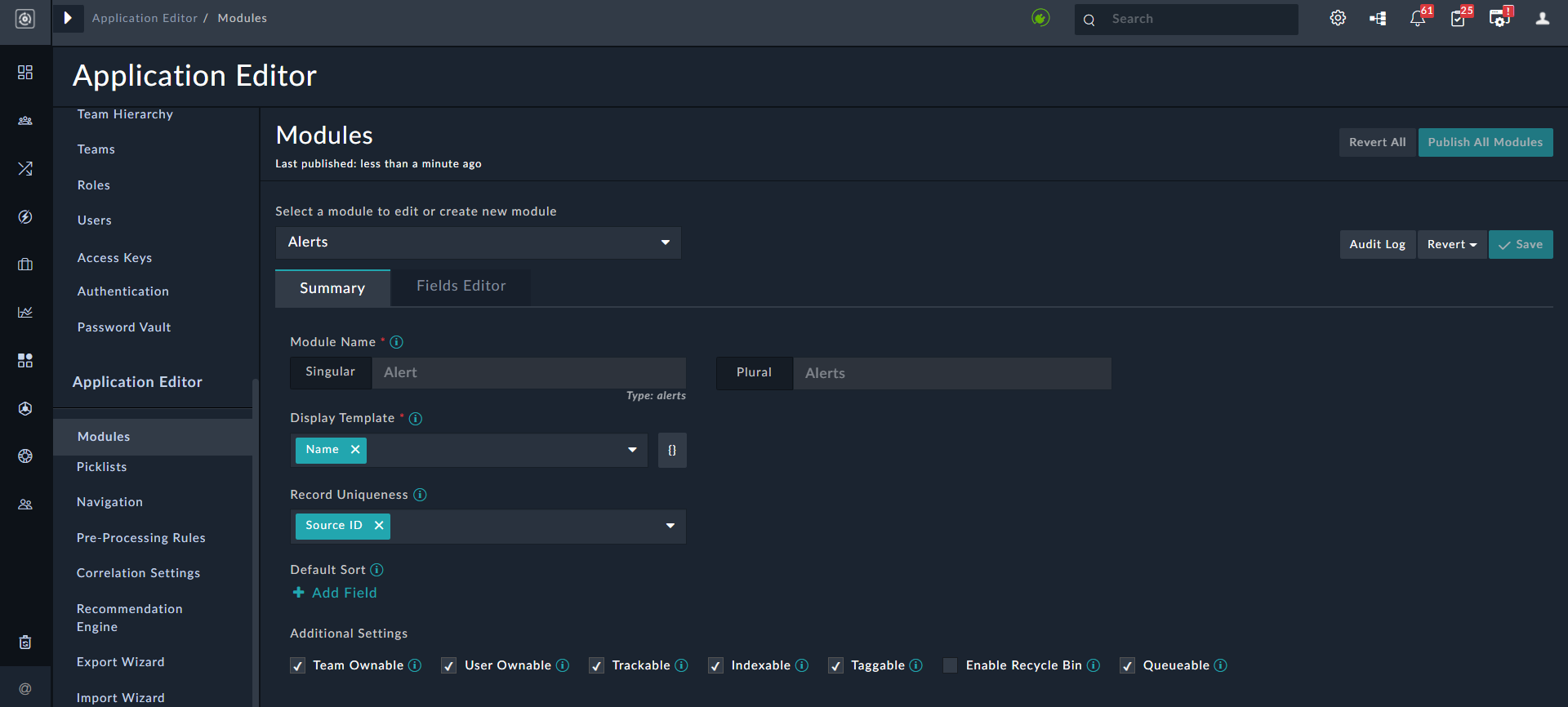Open the two-person users sidebar icon
1568x707 pixels.
point(25,505)
